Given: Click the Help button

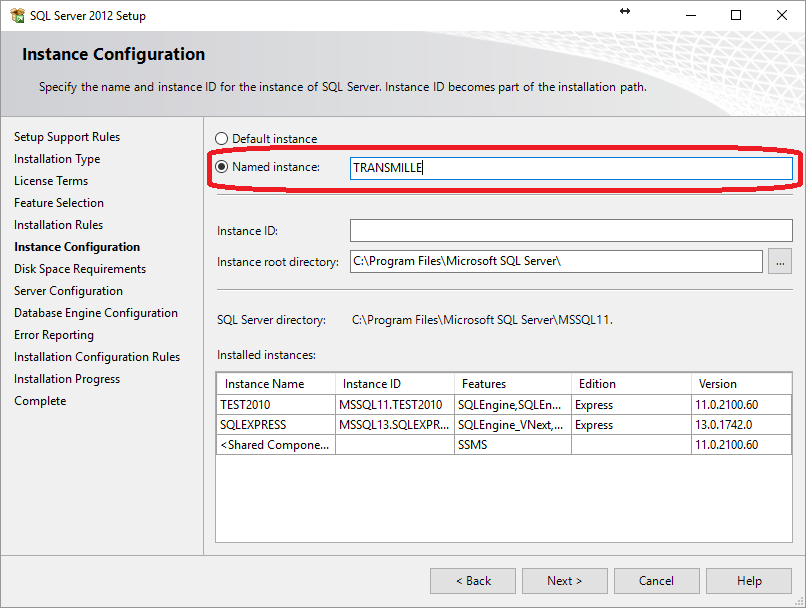Looking at the screenshot, I should (749, 581).
